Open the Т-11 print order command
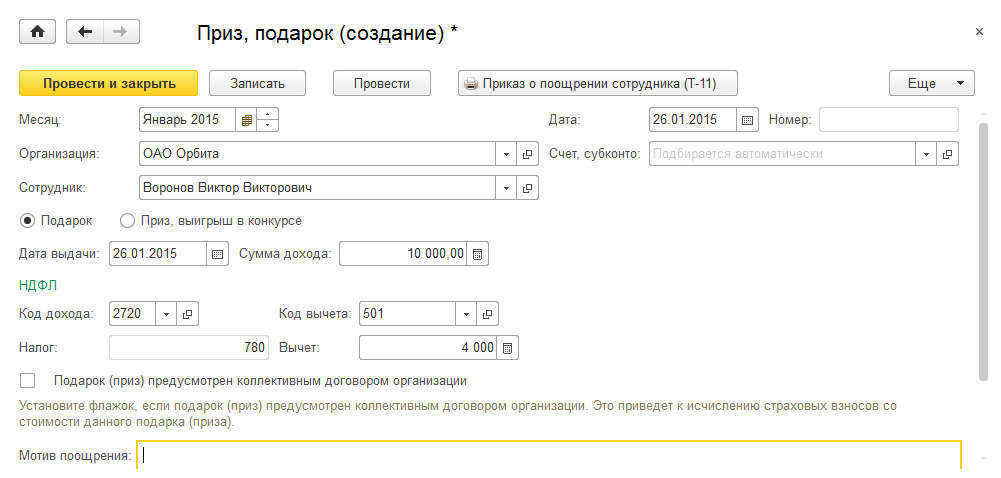The image size is (1001, 478). click(x=598, y=83)
